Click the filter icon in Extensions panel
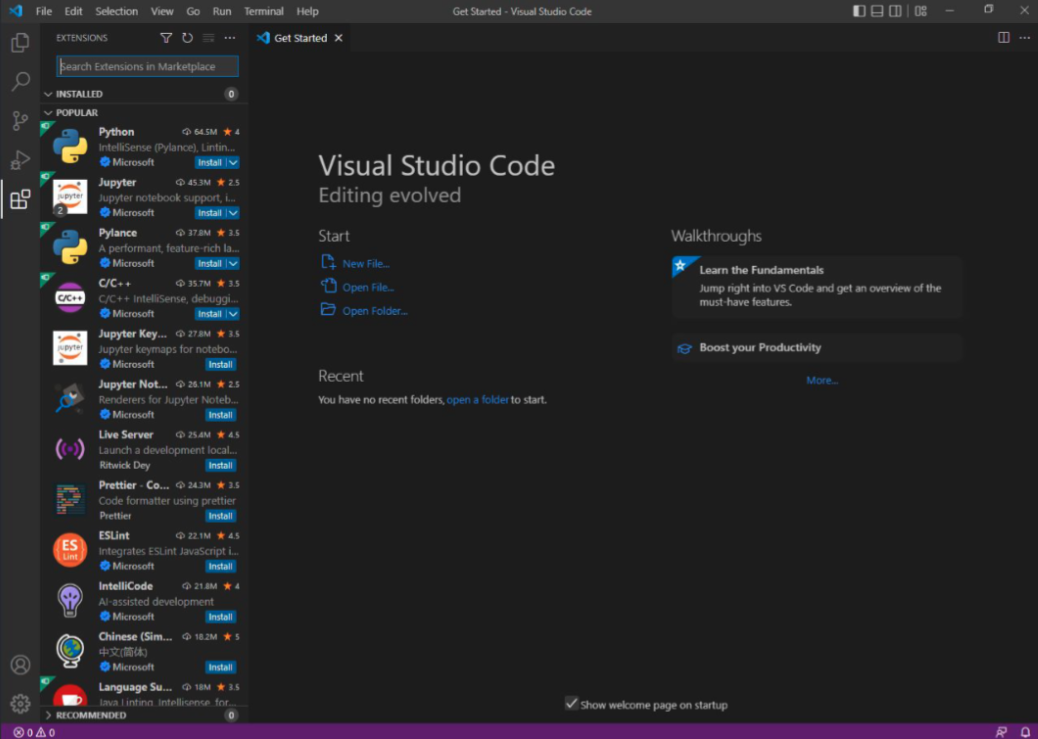The width and height of the screenshot is (1038, 739). (166, 37)
